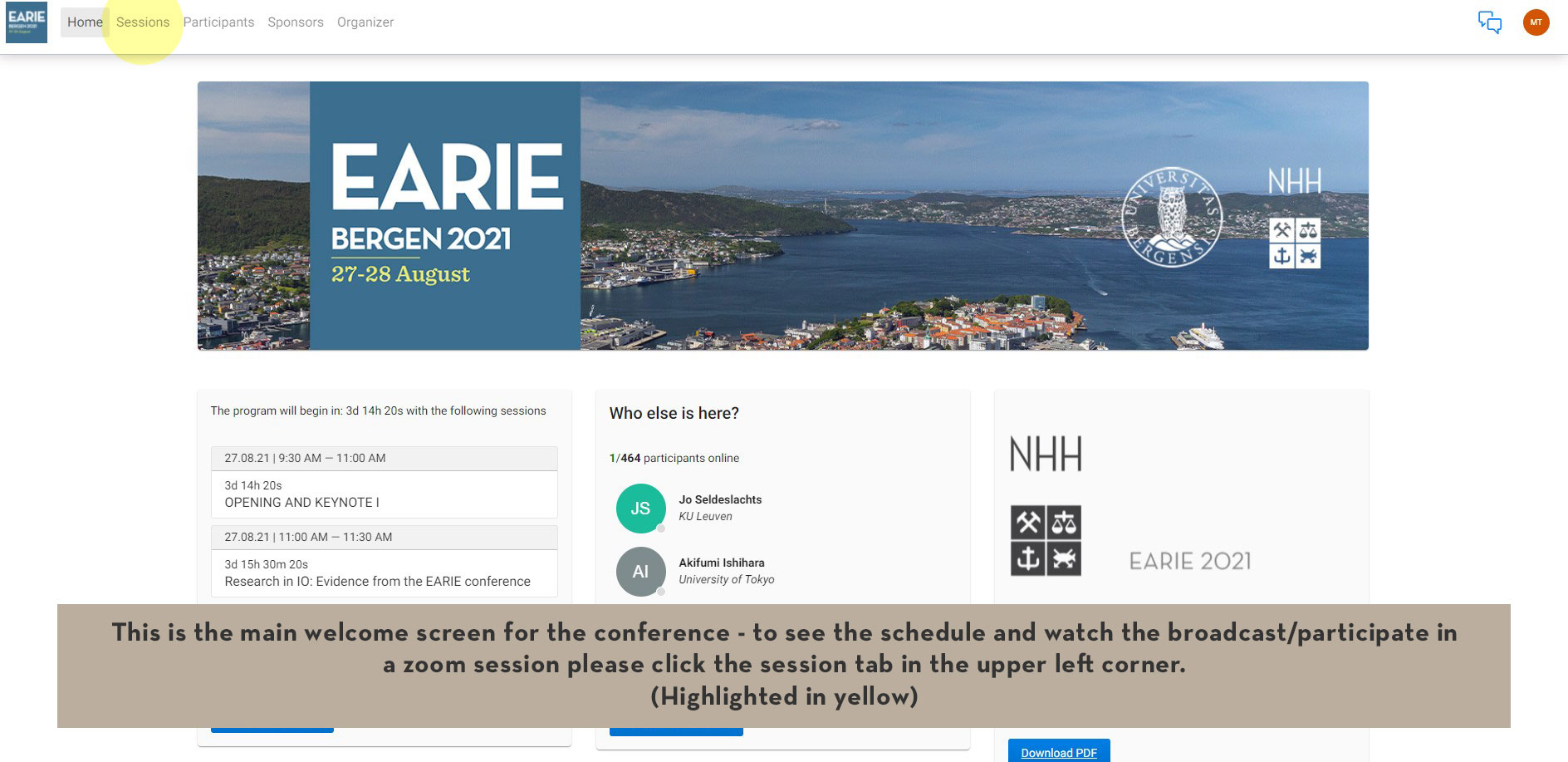Open the chat messages icon
Screen dimensions: 1568x762
tap(1489, 22)
